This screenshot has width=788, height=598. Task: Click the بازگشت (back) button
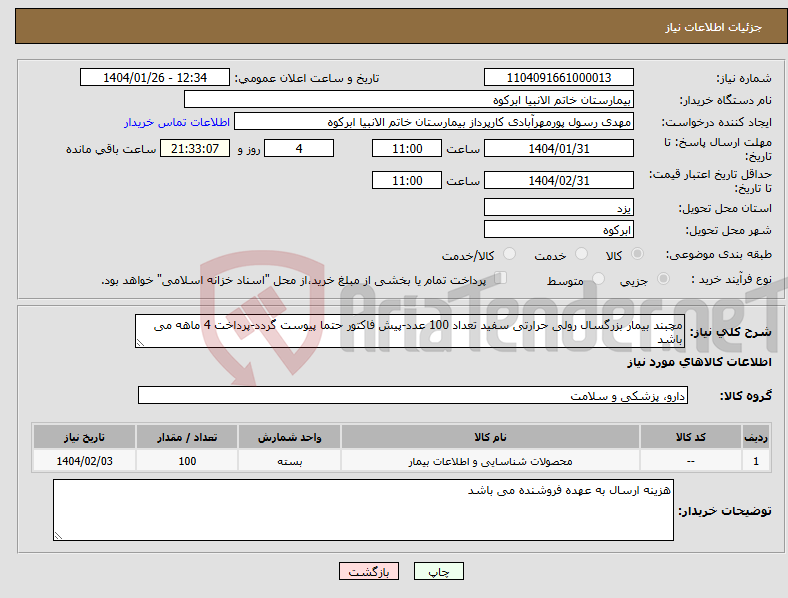click(x=369, y=571)
